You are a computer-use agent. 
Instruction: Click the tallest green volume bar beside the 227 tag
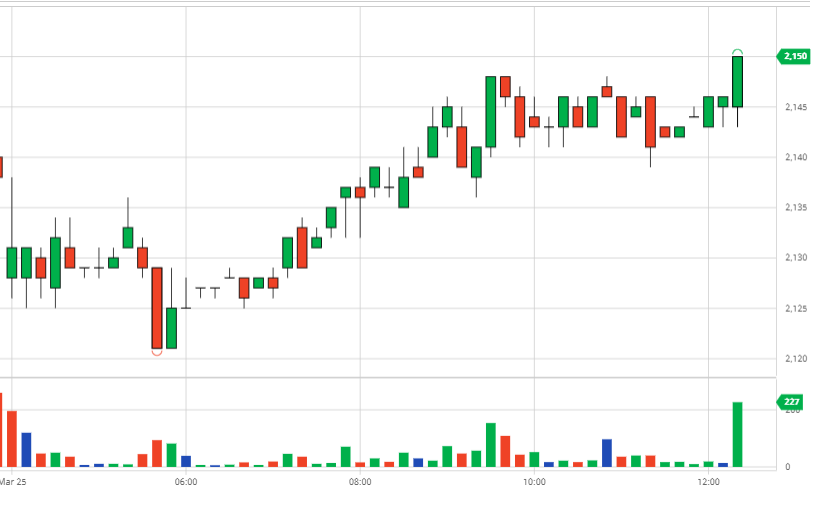[x=738, y=434]
